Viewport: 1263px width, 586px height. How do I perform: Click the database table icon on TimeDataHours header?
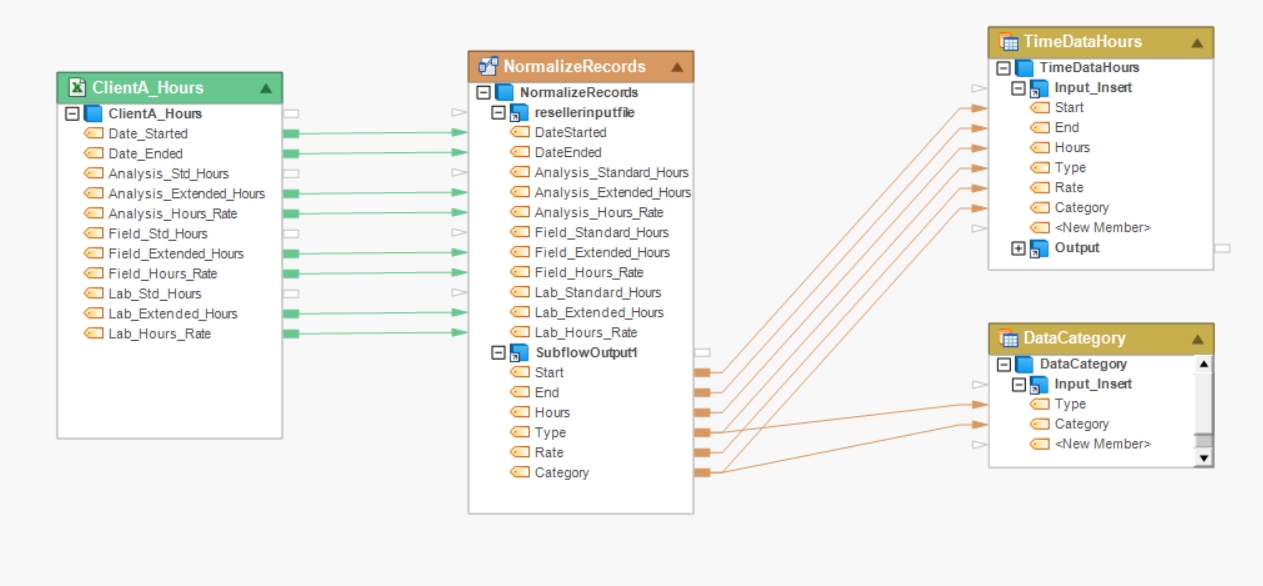(1008, 42)
